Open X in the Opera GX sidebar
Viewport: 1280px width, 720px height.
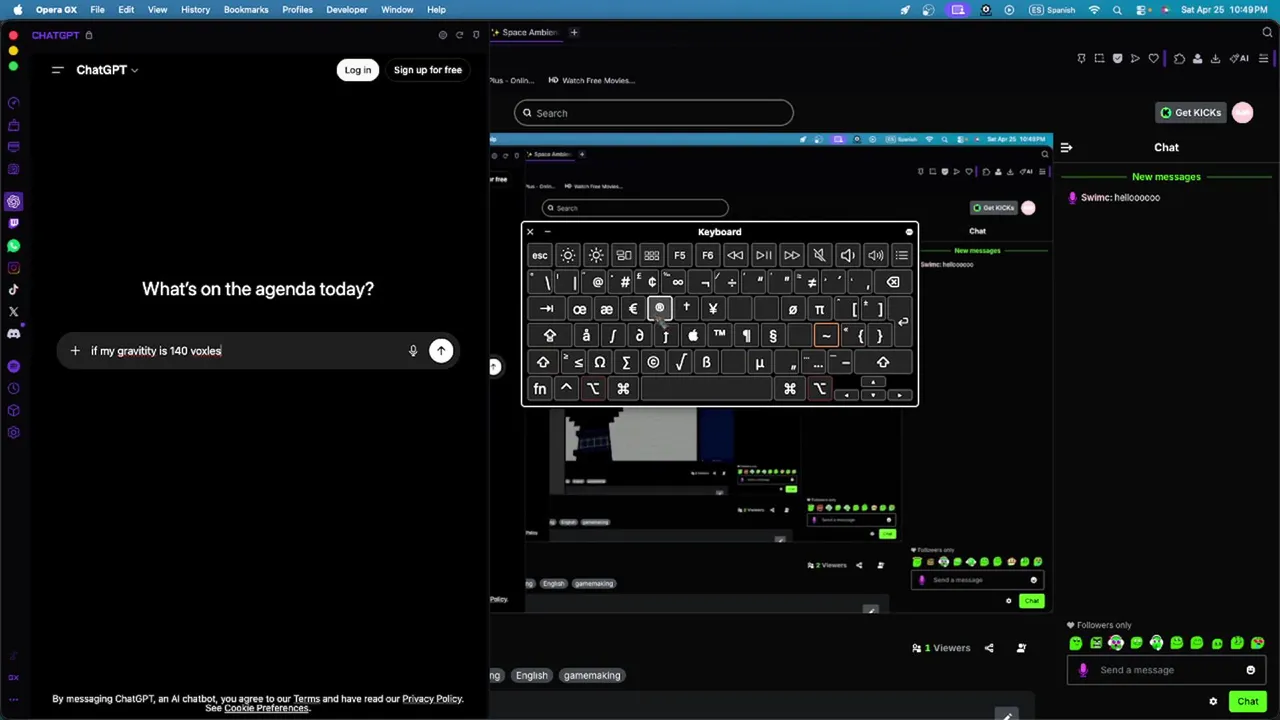click(x=14, y=312)
